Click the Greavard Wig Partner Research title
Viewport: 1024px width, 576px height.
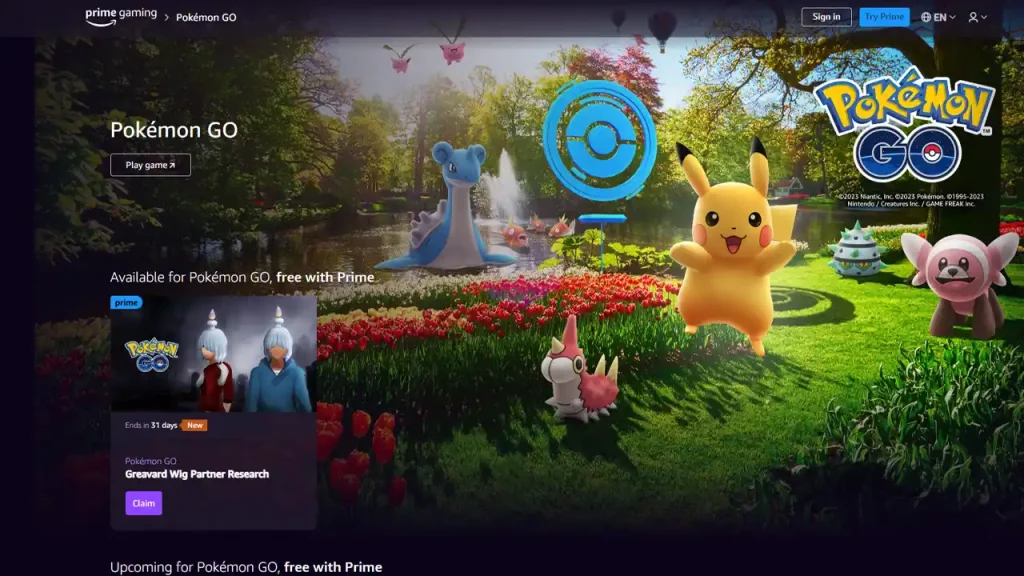(197, 474)
